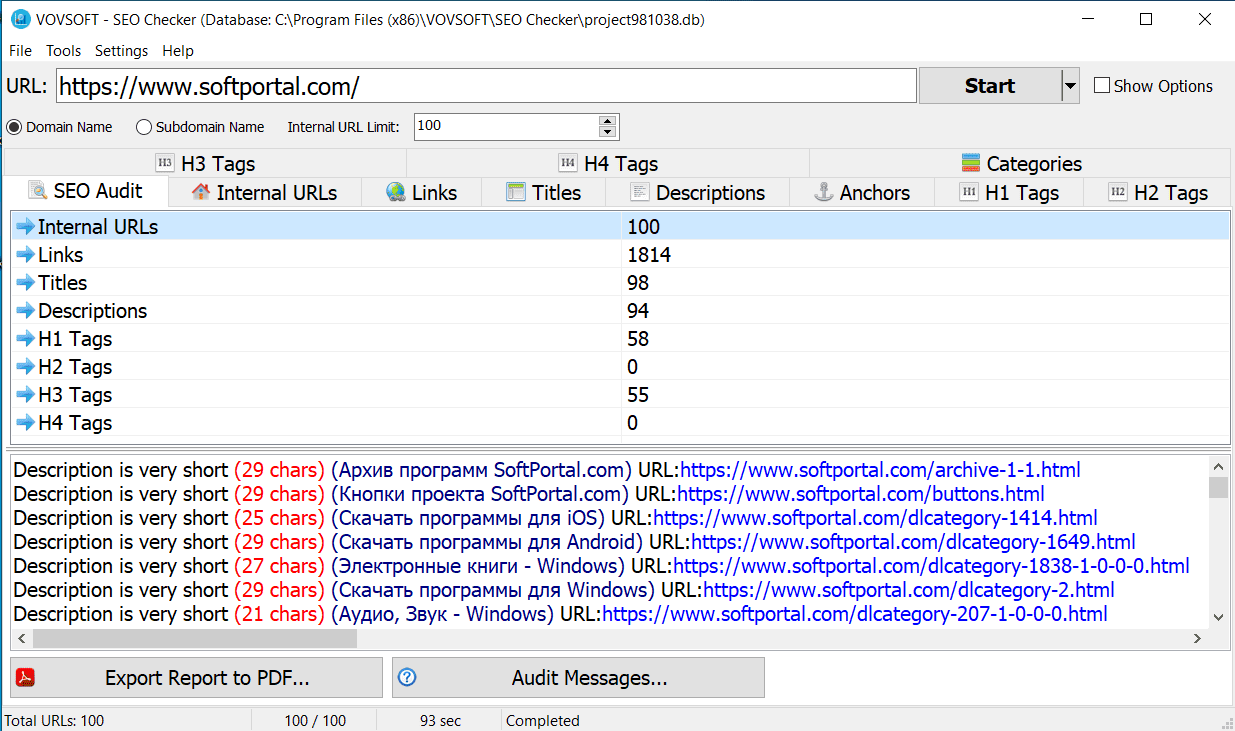Open the Start button dropdown arrow
Screen dimensions: 1235x731
pos(1070,86)
